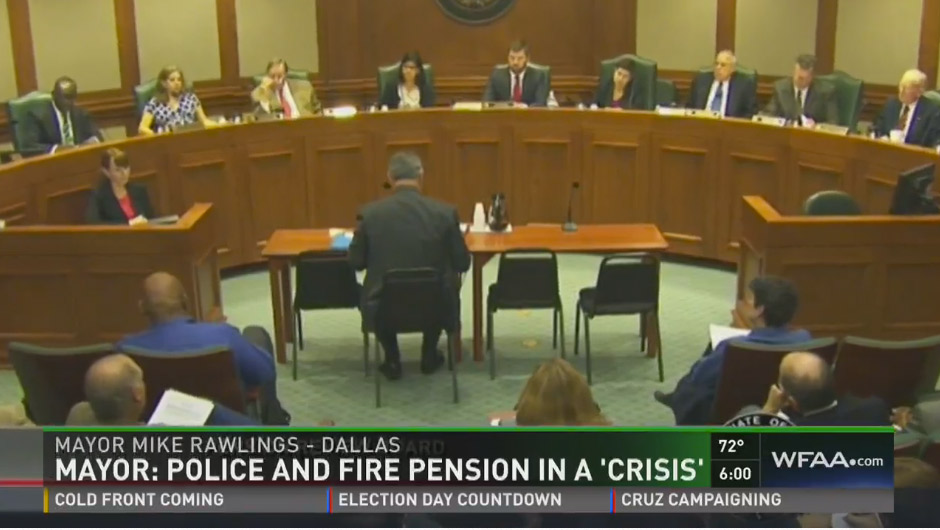Click the Mayor Mike Rawlings - Dallas caption
The image size is (940, 530).
(x=227, y=445)
